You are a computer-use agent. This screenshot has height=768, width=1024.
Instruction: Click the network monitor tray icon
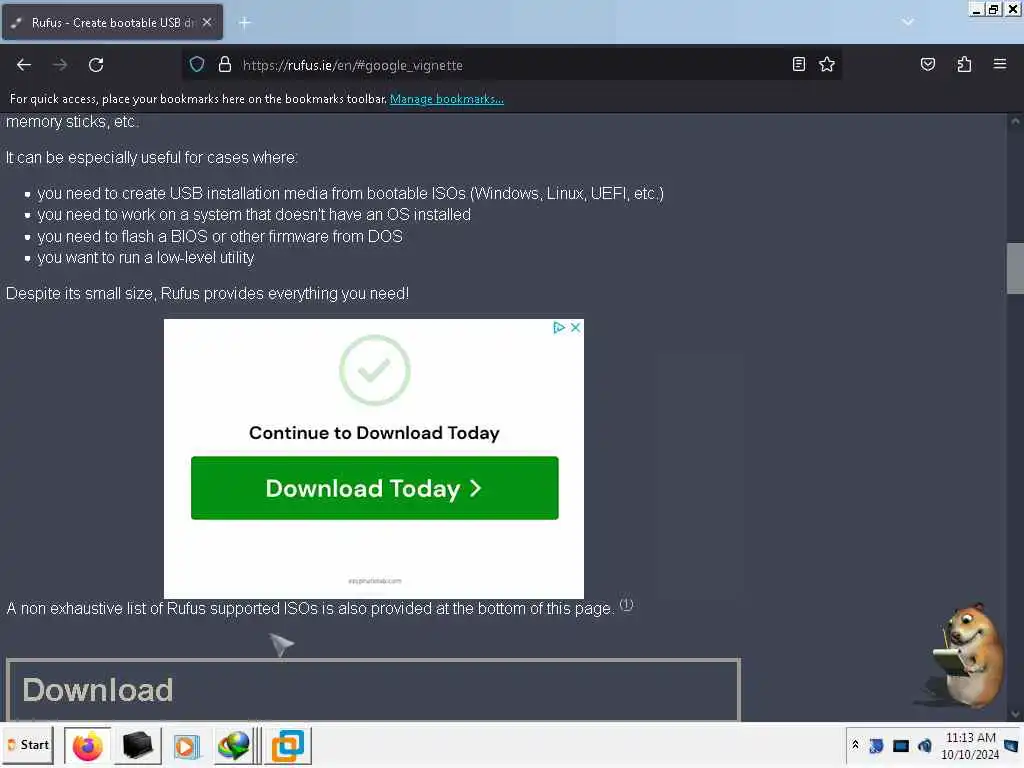point(901,746)
